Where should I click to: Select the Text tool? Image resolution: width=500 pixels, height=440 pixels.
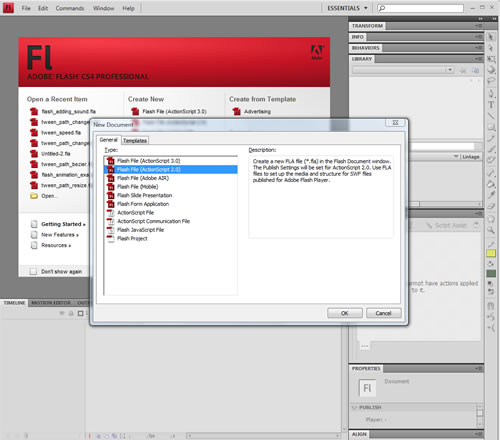[491, 105]
